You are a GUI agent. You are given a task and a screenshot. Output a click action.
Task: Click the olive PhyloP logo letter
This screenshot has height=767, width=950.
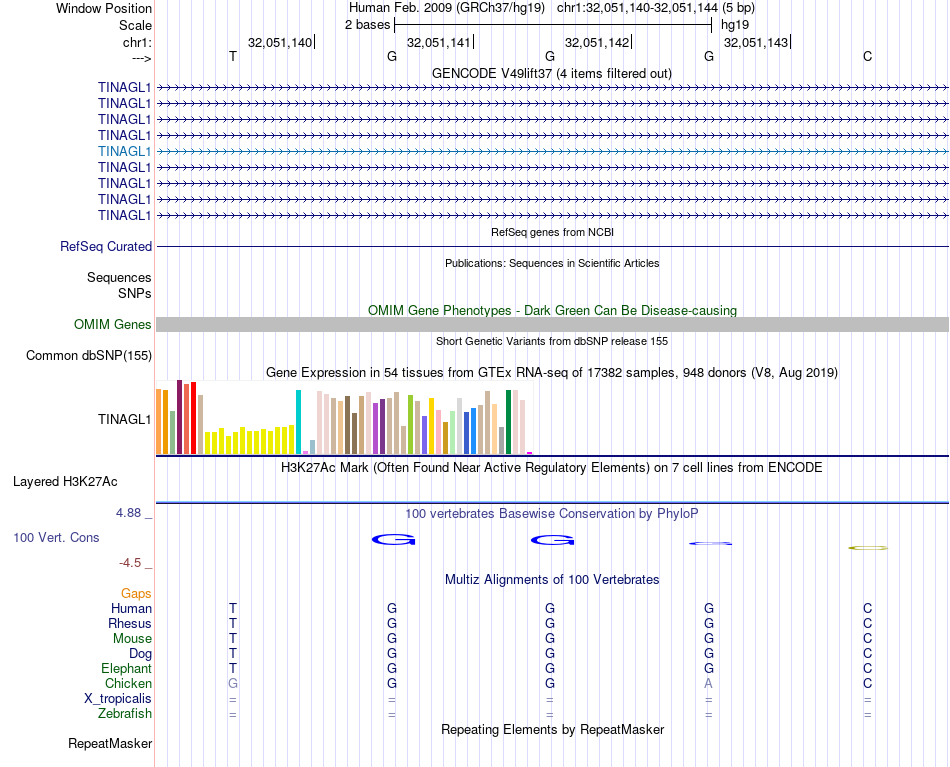click(x=868, y=548)
